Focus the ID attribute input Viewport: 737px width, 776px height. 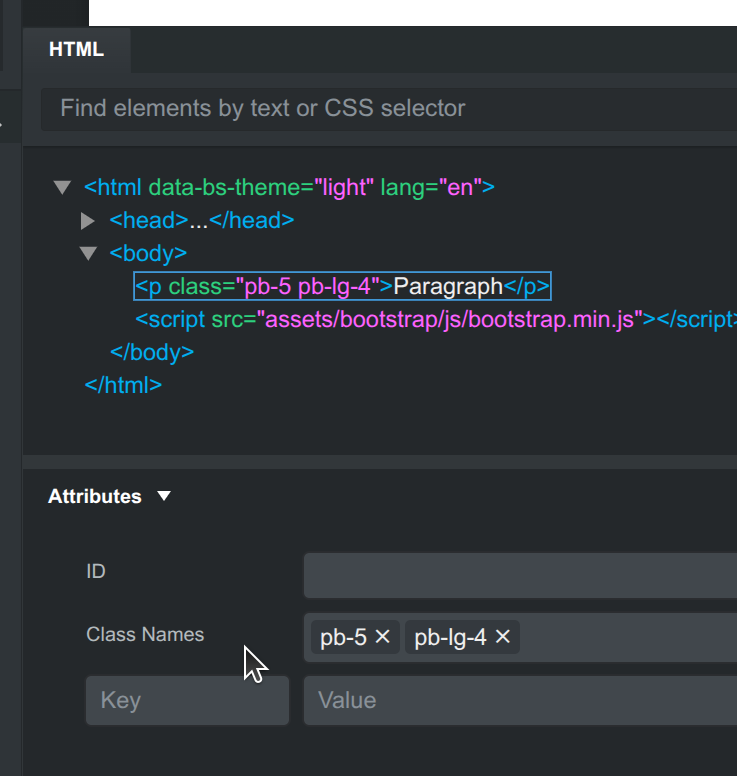[520, 575]
